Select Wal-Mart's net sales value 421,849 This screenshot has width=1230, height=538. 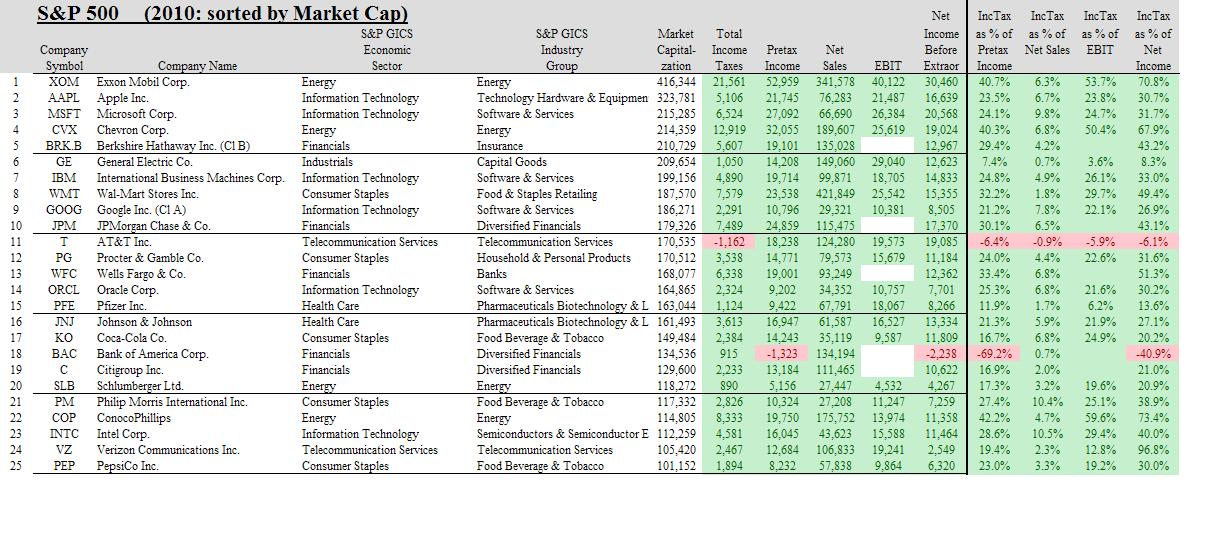tap(834, 194)
